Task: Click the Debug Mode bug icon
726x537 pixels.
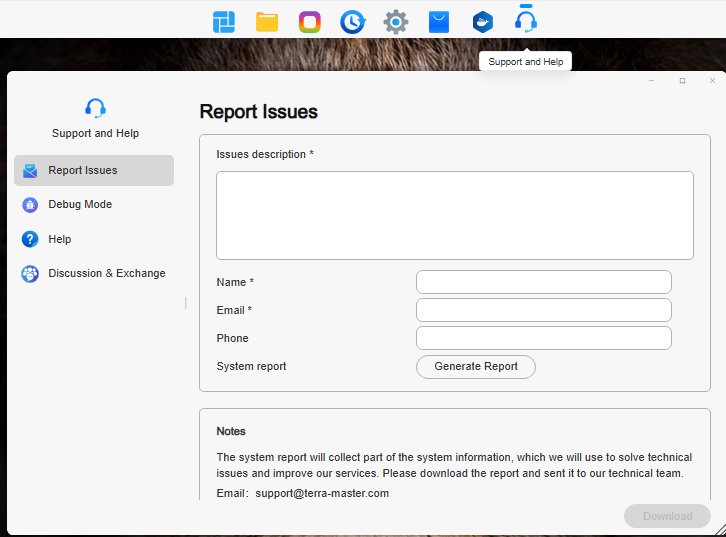Action: 30,205
